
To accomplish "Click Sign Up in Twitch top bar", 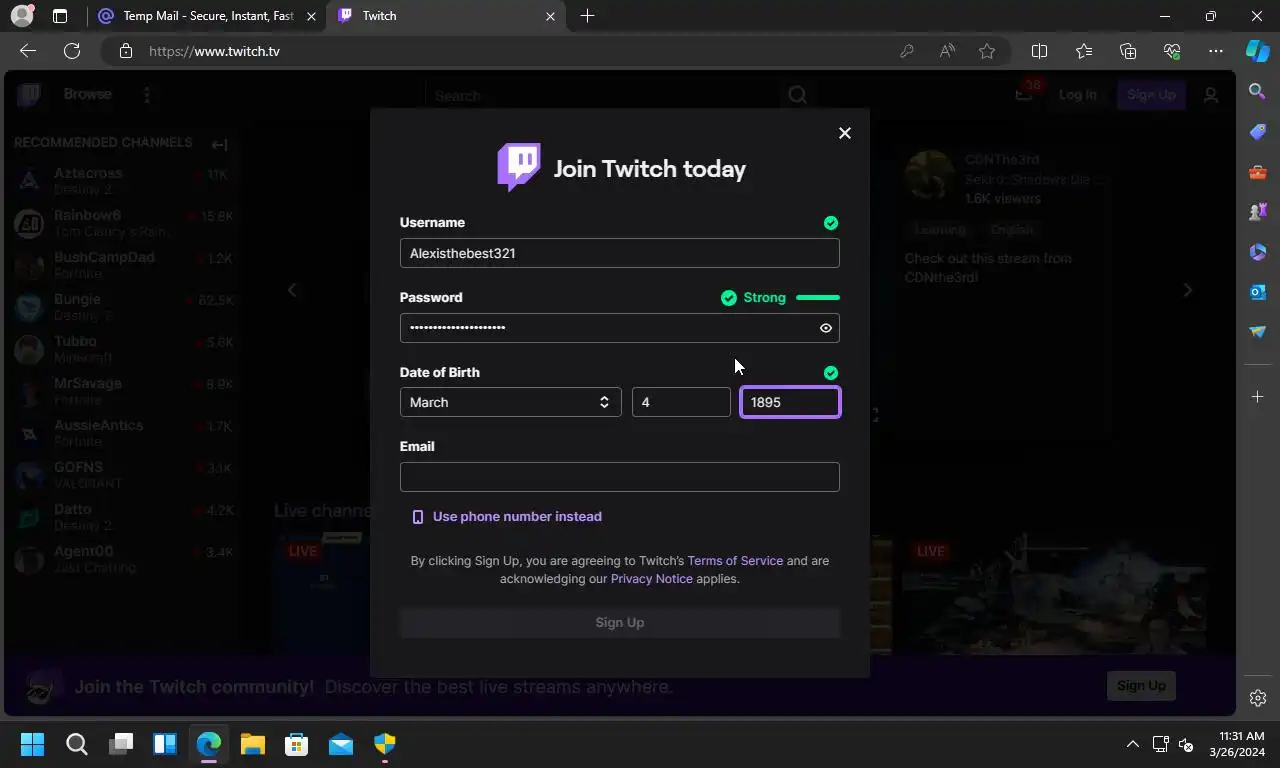I will (1151, 94).
